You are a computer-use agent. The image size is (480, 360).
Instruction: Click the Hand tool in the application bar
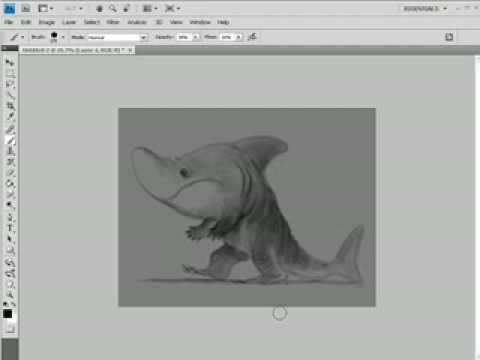coord(99,9)
